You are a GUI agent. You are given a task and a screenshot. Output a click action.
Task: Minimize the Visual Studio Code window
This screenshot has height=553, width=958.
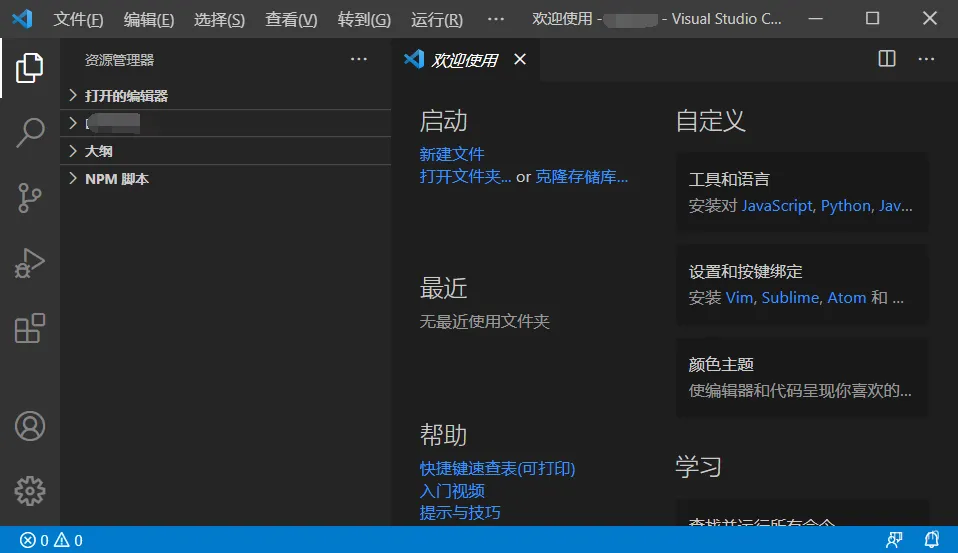[815, 19]
